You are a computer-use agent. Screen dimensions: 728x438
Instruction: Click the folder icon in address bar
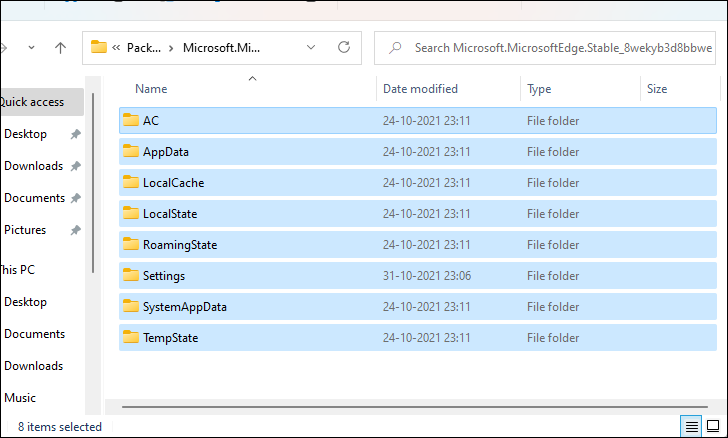pyautogui.click(x=98, y=47)
